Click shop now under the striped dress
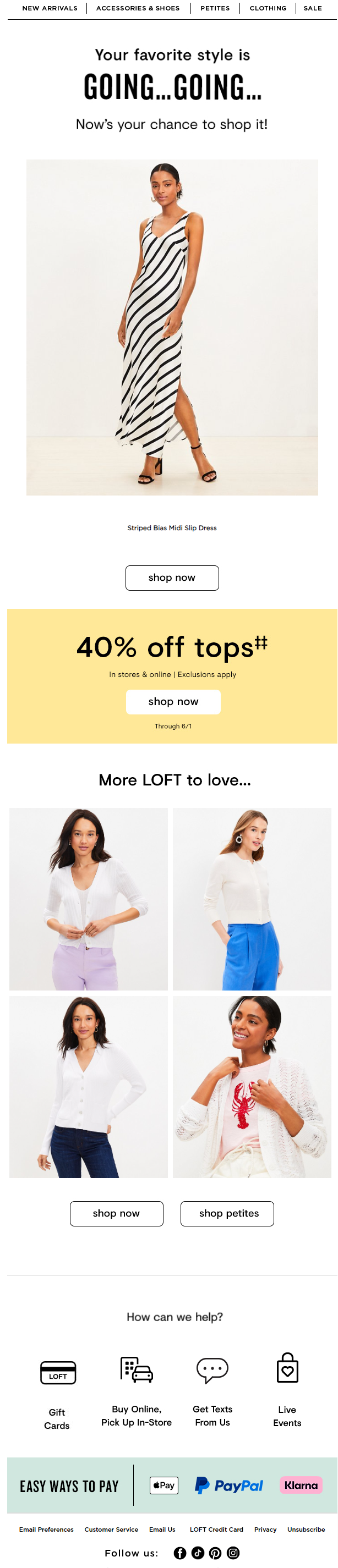 point(172,577)
